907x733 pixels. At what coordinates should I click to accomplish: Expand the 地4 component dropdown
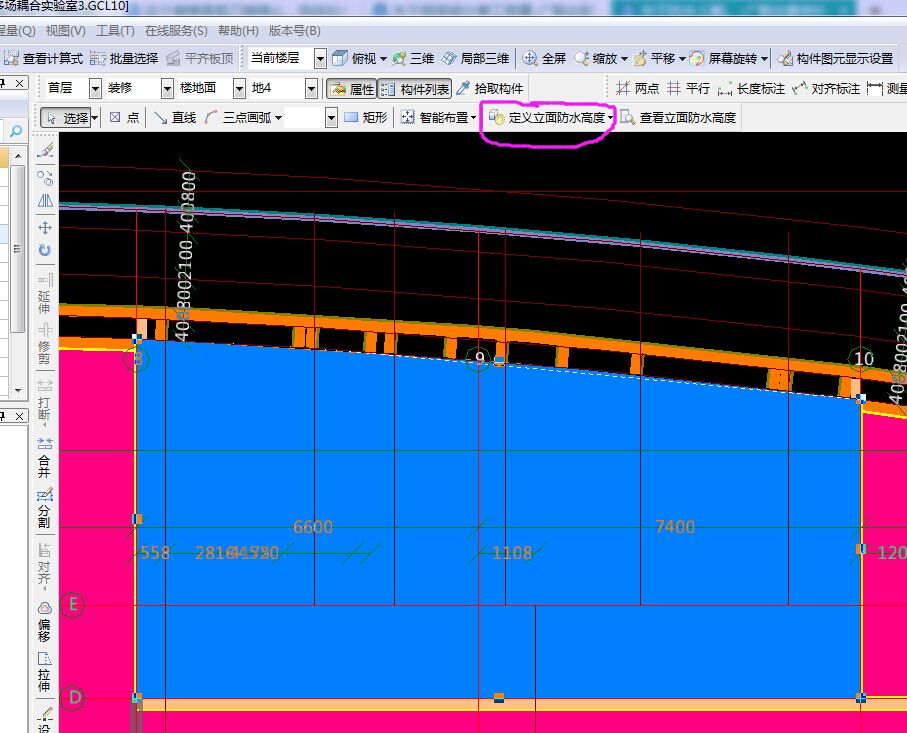click(311, 89)
